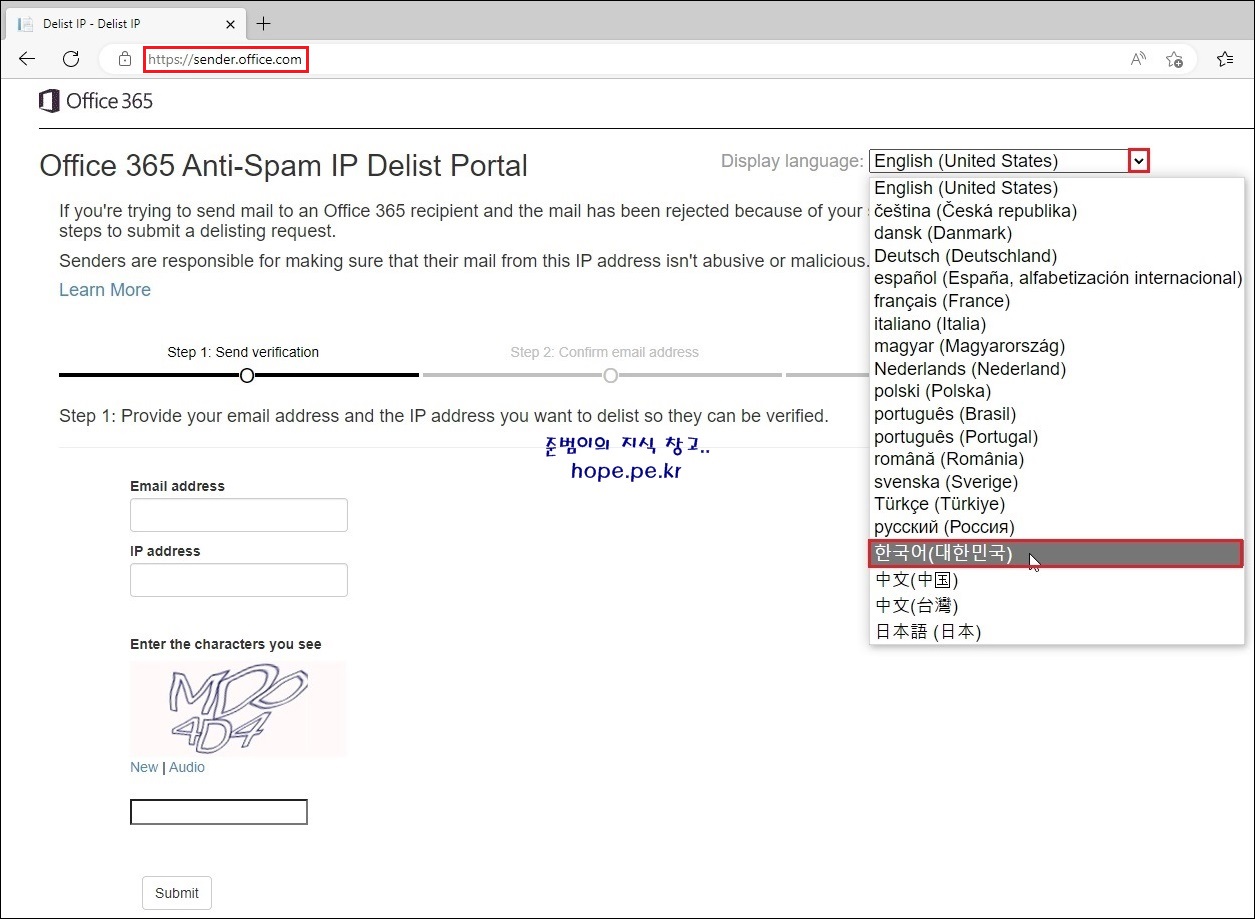Image resolution: width=1255 pixels, height=919 pixels.
Task: Choose dansk (Danmark) option
Action: tap(1057, 233)
